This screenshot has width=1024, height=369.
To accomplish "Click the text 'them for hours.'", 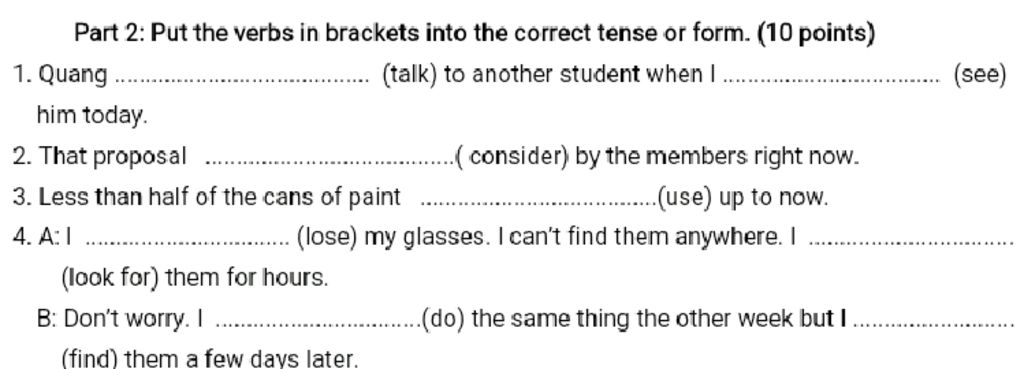I will pos(247,279).
